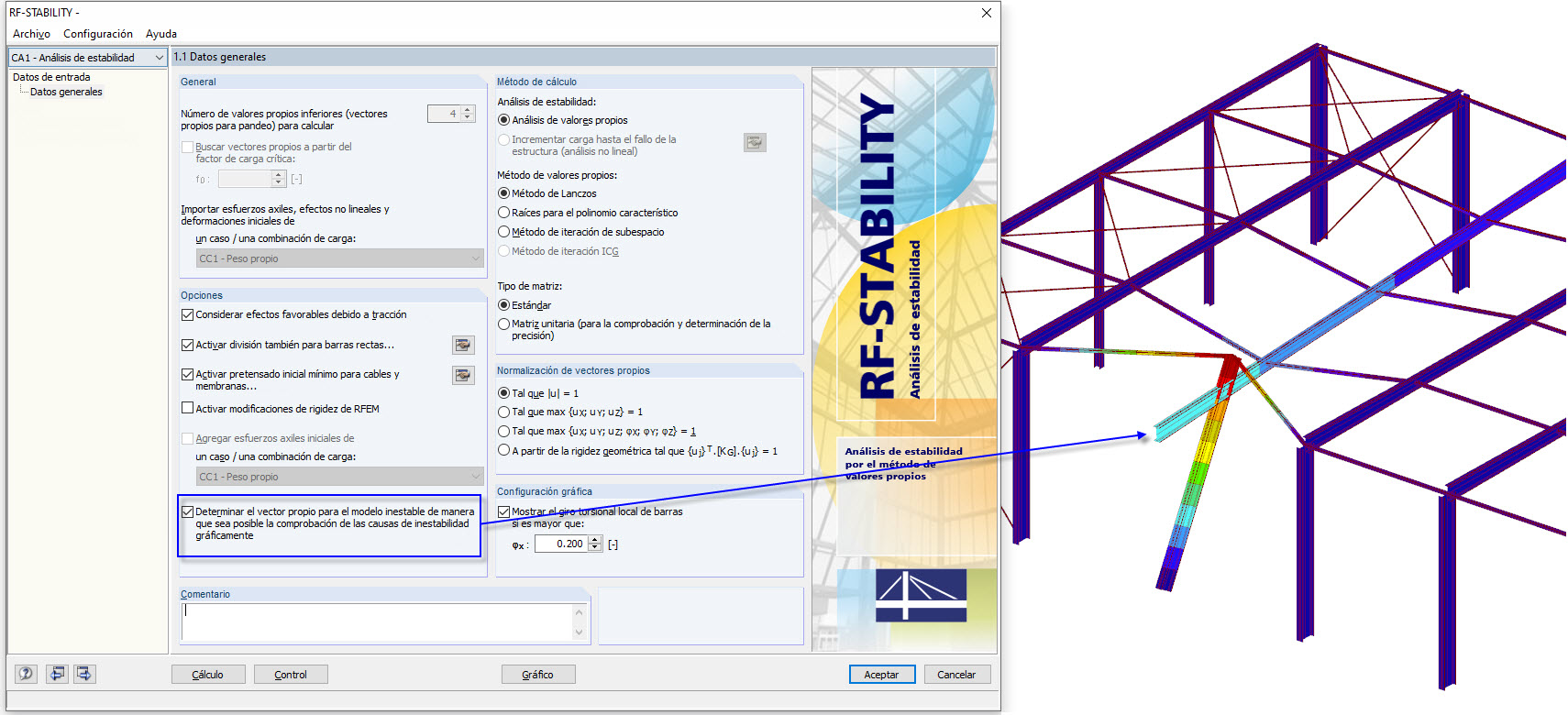
Task: Go to previous table via left arrow icon
Action: point(57,674)
